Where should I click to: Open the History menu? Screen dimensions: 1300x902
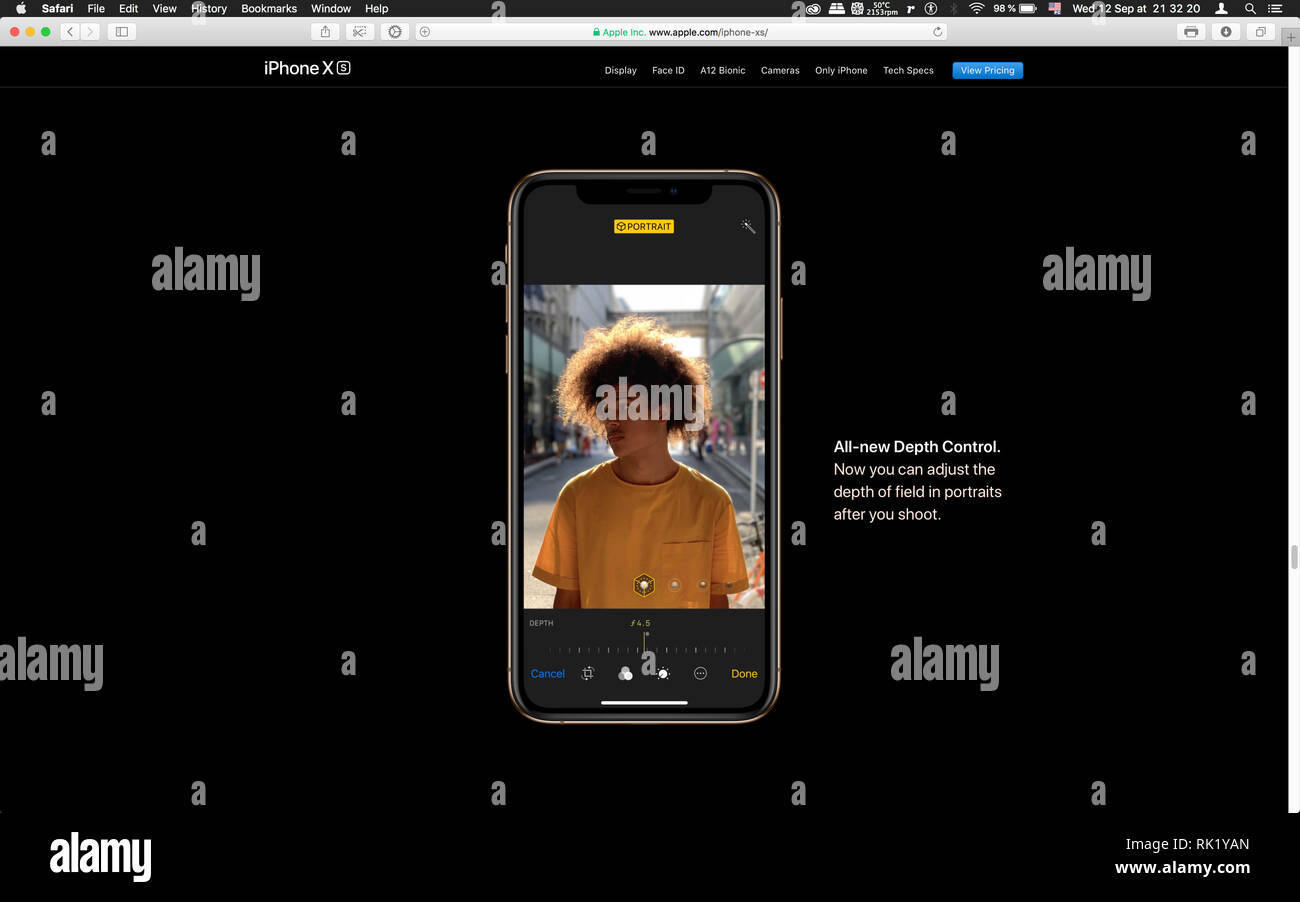209,8
